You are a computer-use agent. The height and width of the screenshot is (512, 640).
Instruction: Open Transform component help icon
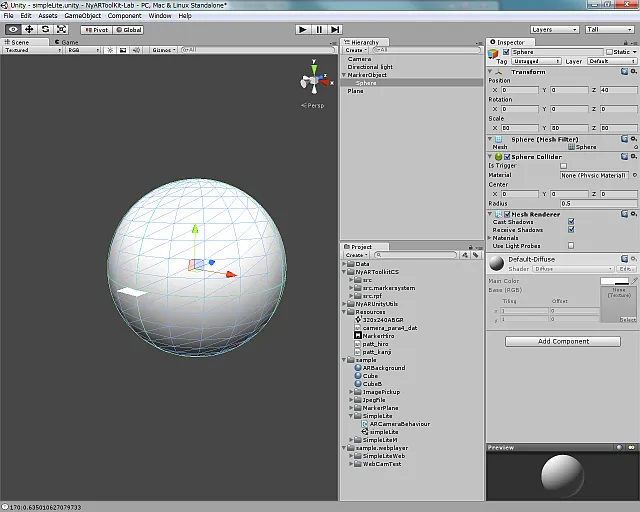tap(624, 71)
